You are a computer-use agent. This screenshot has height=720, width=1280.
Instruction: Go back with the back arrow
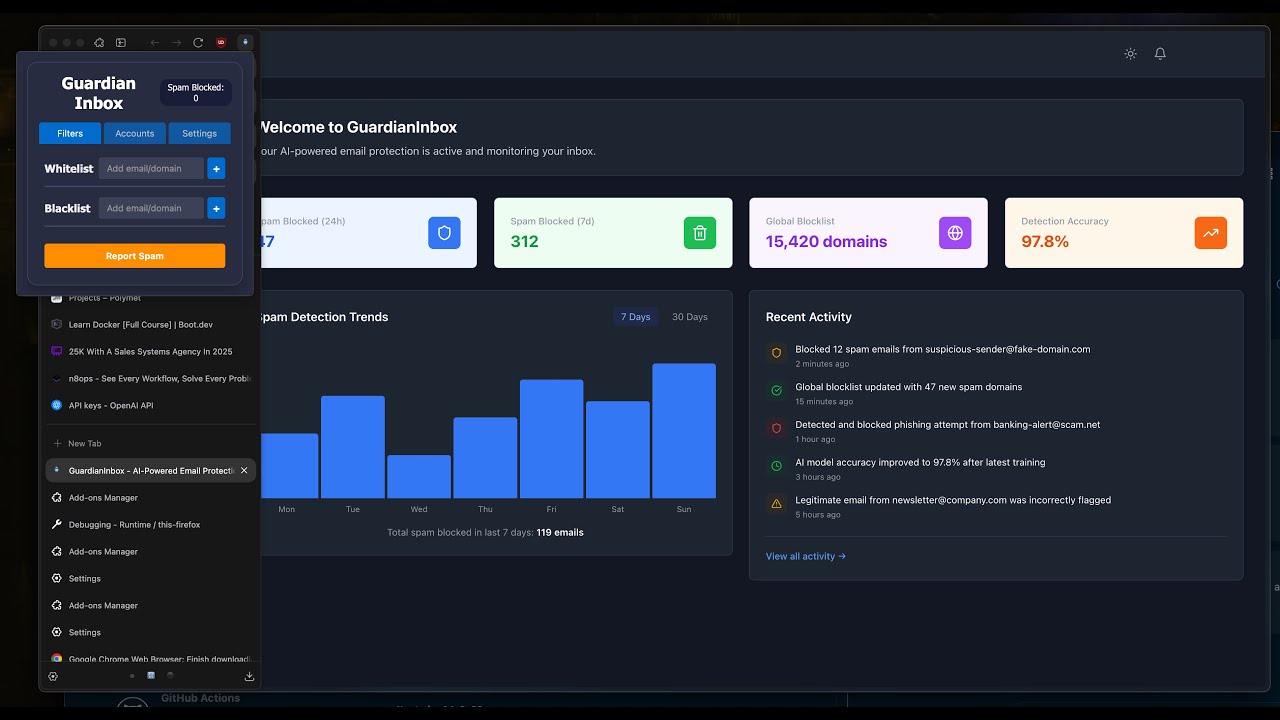tap(155, 42)
